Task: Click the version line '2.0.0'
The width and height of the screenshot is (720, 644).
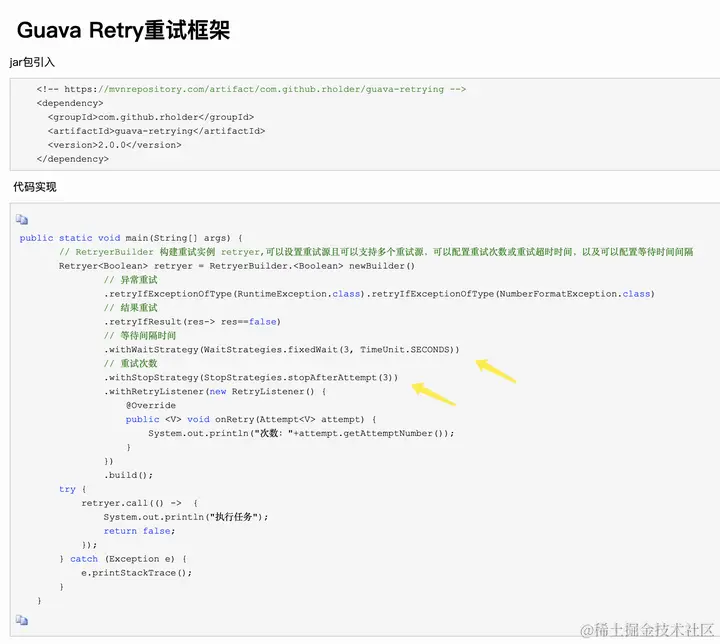Action: (114, 145)
